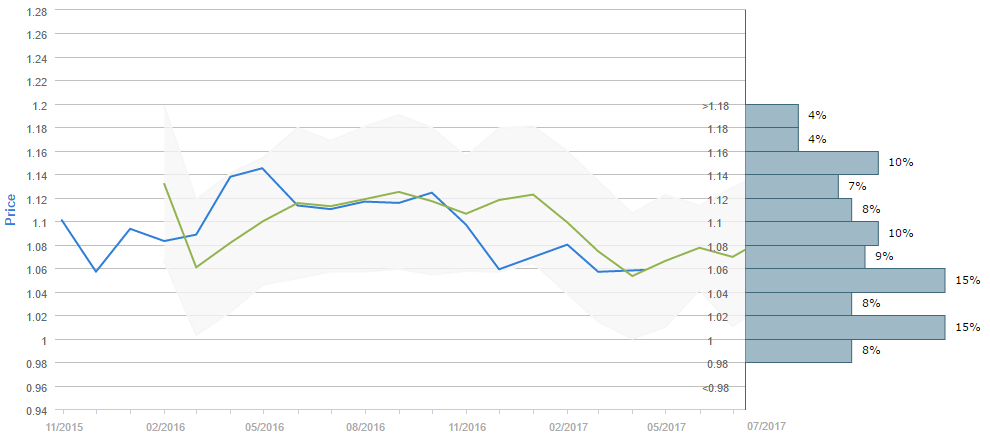The width and height of the screenshot is (990, 436).
Task: Click the <0.98 histogram bin label
Action: tap(715, 388)
